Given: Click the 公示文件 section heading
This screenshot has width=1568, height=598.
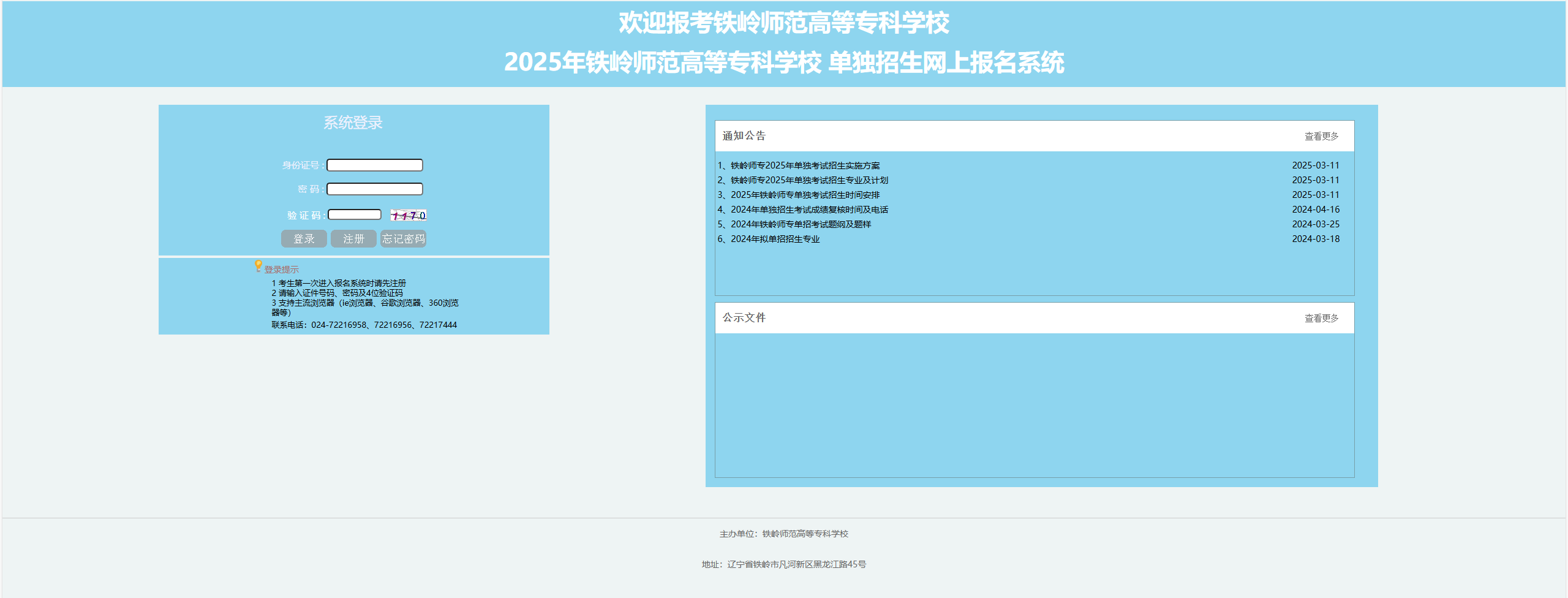Looking at the screenshot, I should (744, 318).
